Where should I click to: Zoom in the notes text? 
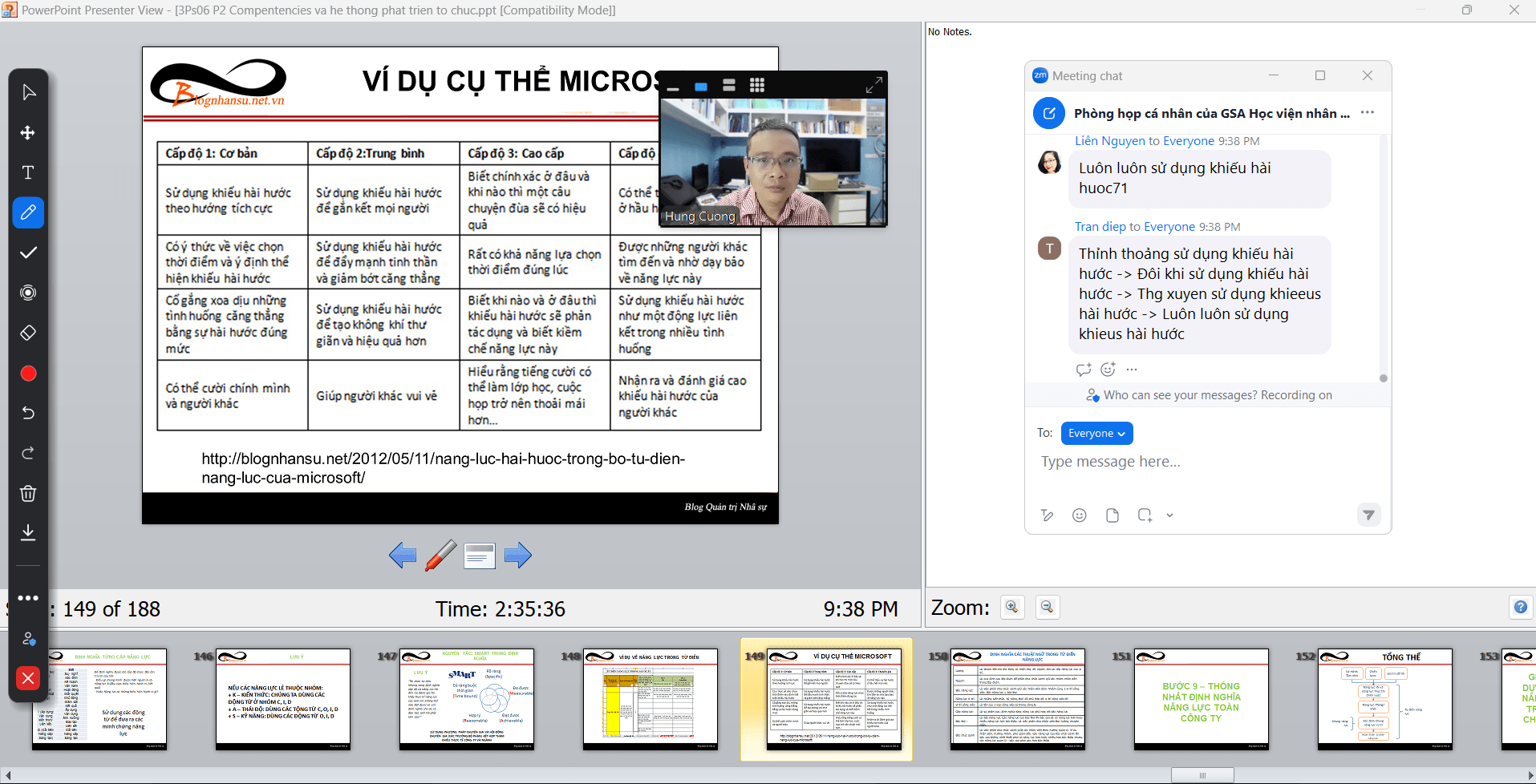point(1012,607)
